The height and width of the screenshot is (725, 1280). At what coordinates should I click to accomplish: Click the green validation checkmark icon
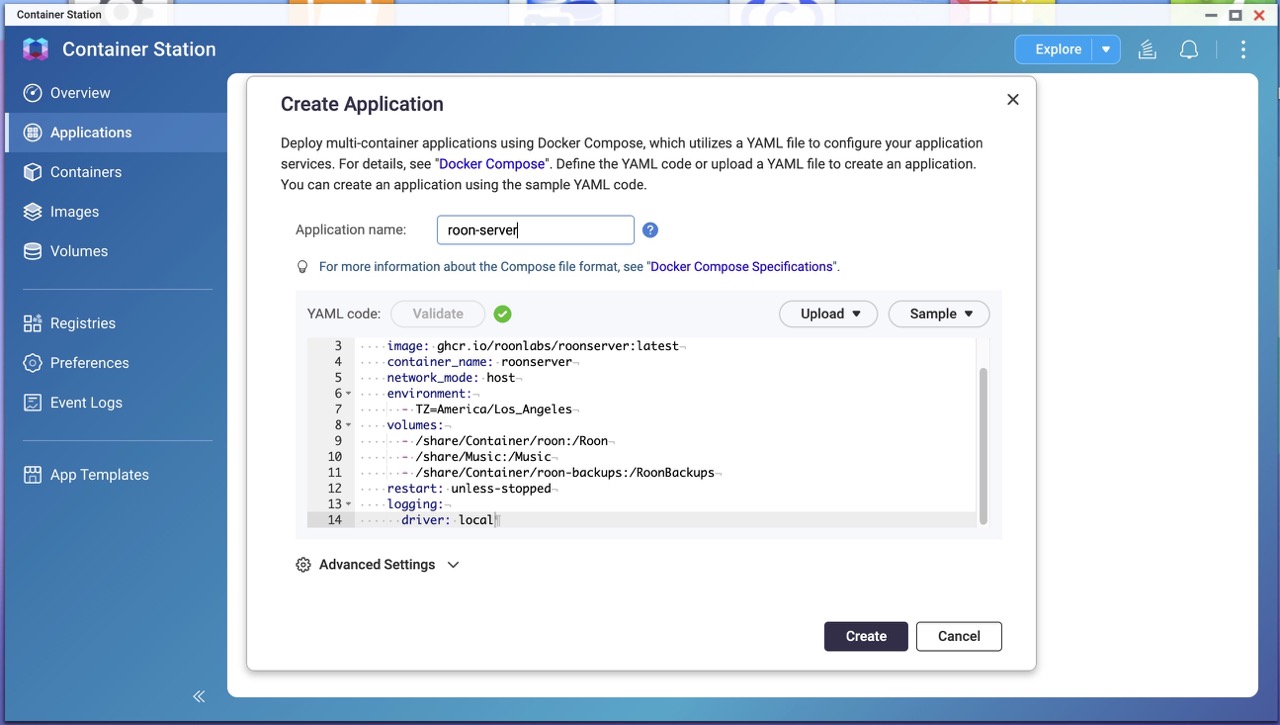502,314
